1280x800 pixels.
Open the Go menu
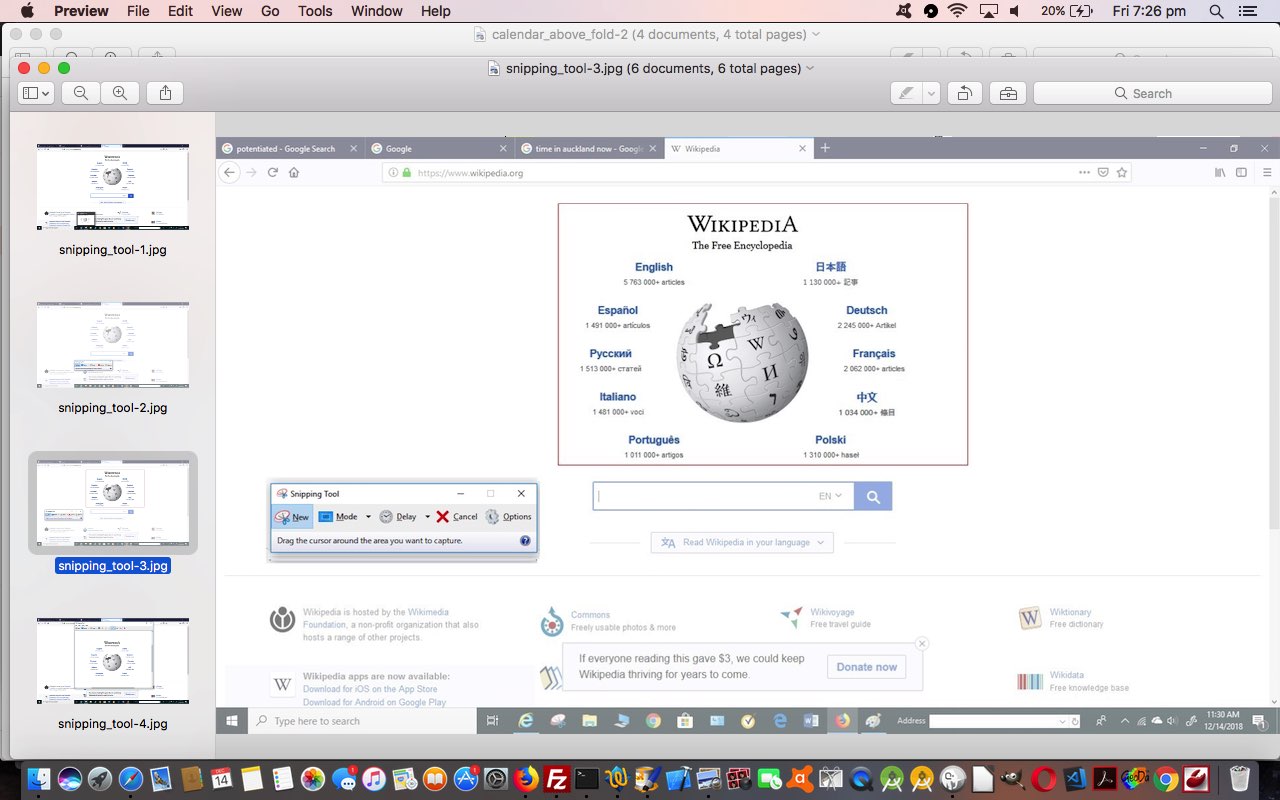click(x=270, y=11)
